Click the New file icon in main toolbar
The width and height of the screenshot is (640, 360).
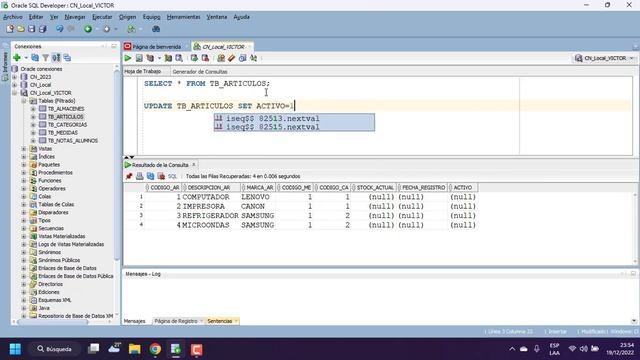pyautogui.click(x=10, y=29)
